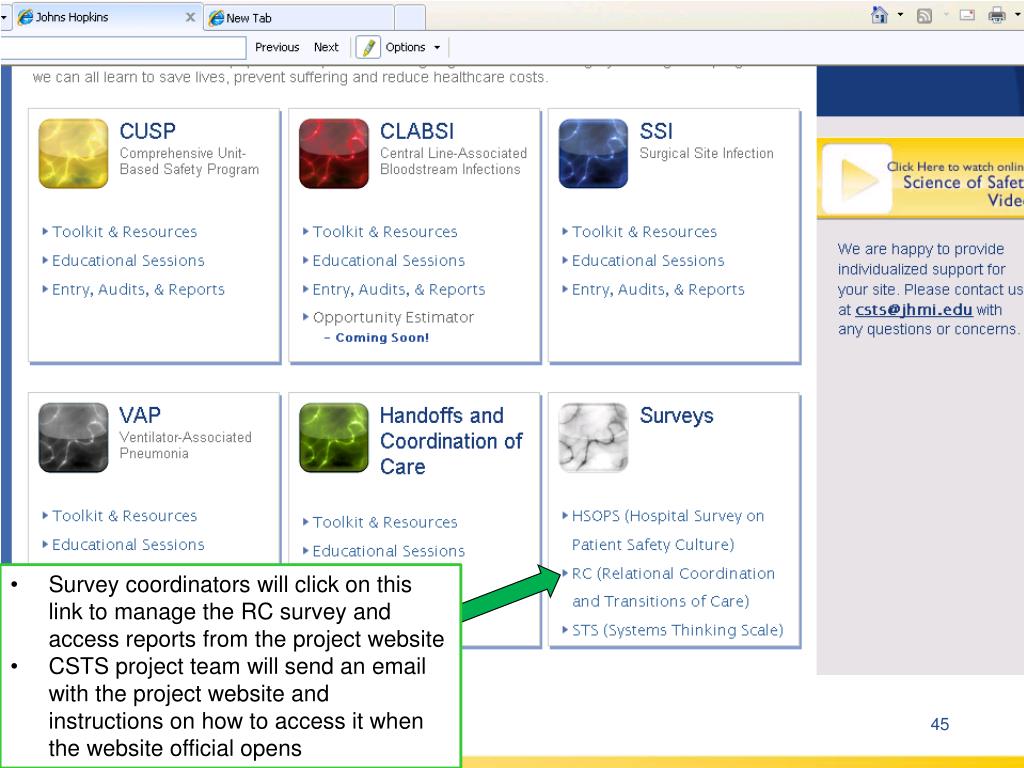The height and width of the screenshot is (768, 1024).
Task: Click the RSS feeds icon
Action: click(924, 16)
